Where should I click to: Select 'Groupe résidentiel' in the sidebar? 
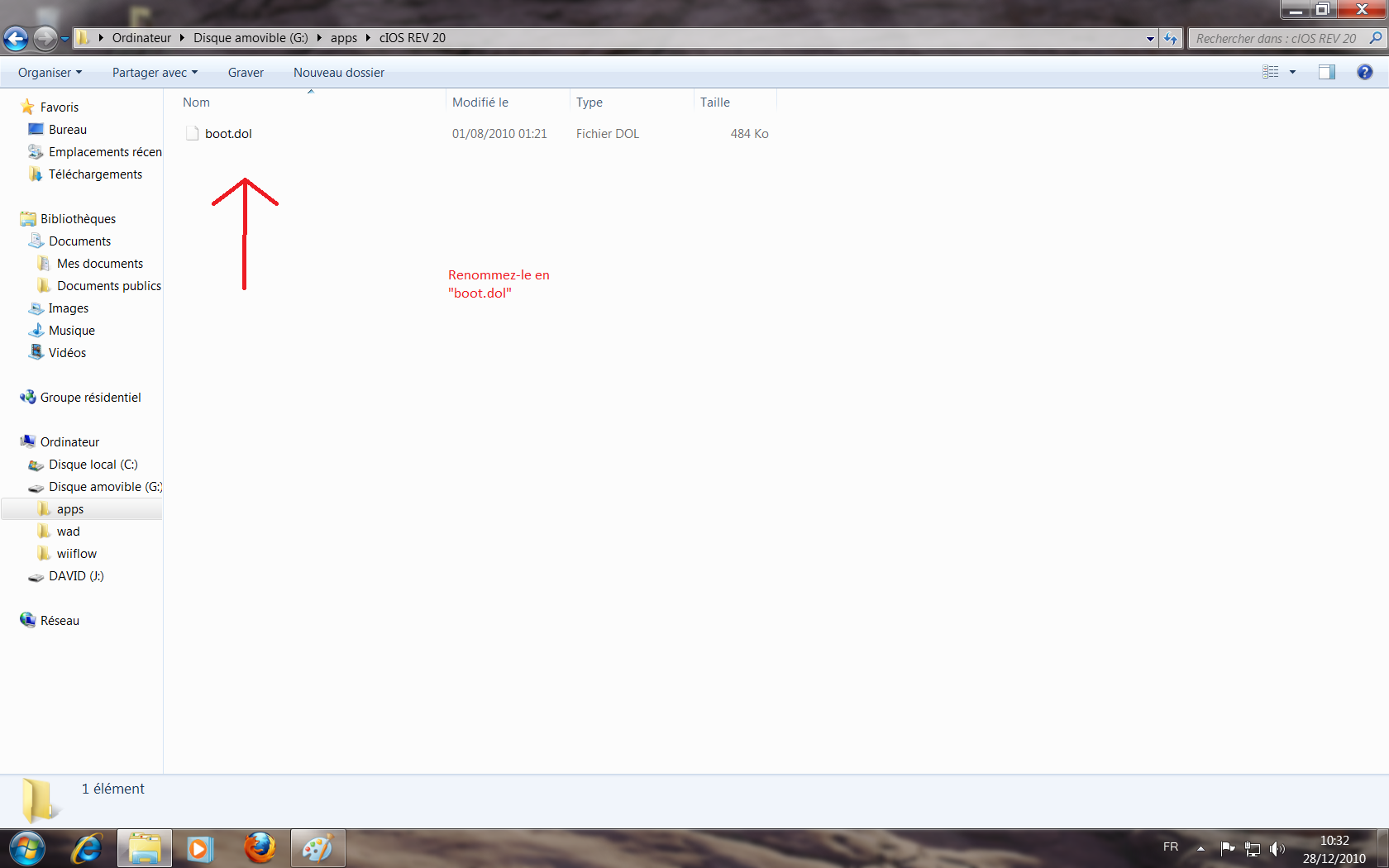point(91,398)
